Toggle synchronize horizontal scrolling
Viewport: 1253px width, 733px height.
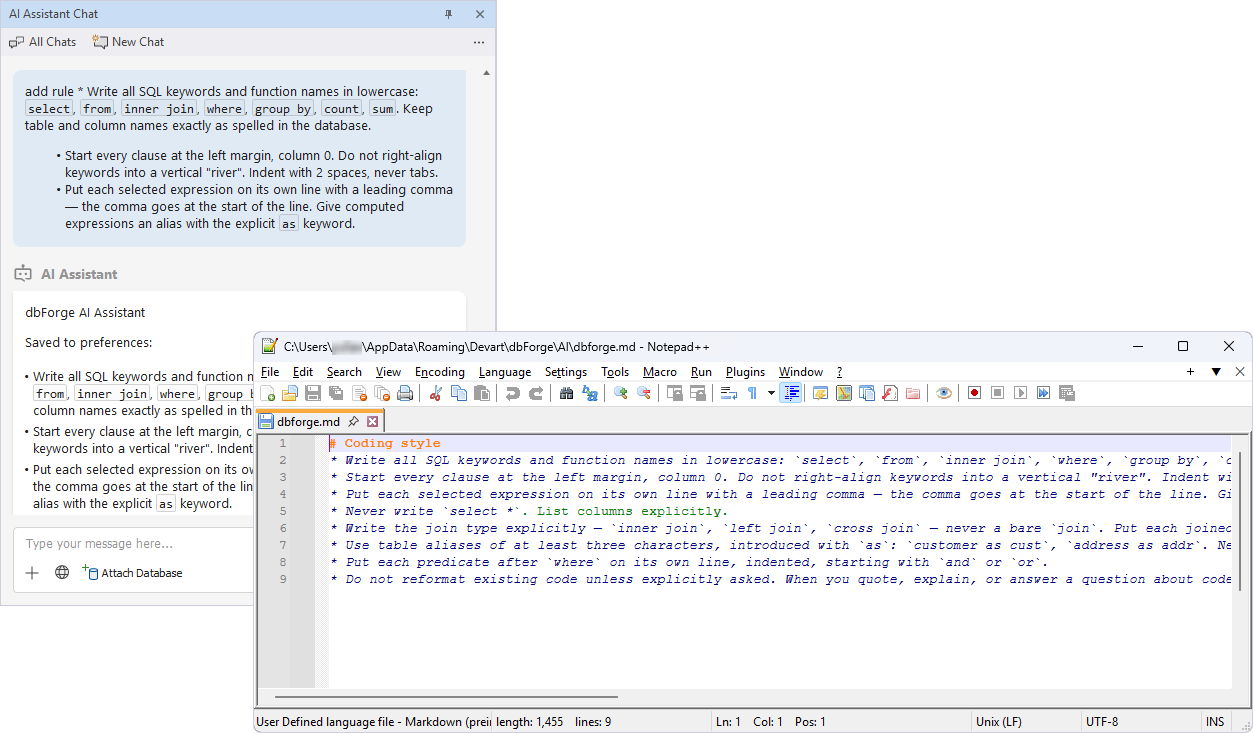[x=698, y=393]
